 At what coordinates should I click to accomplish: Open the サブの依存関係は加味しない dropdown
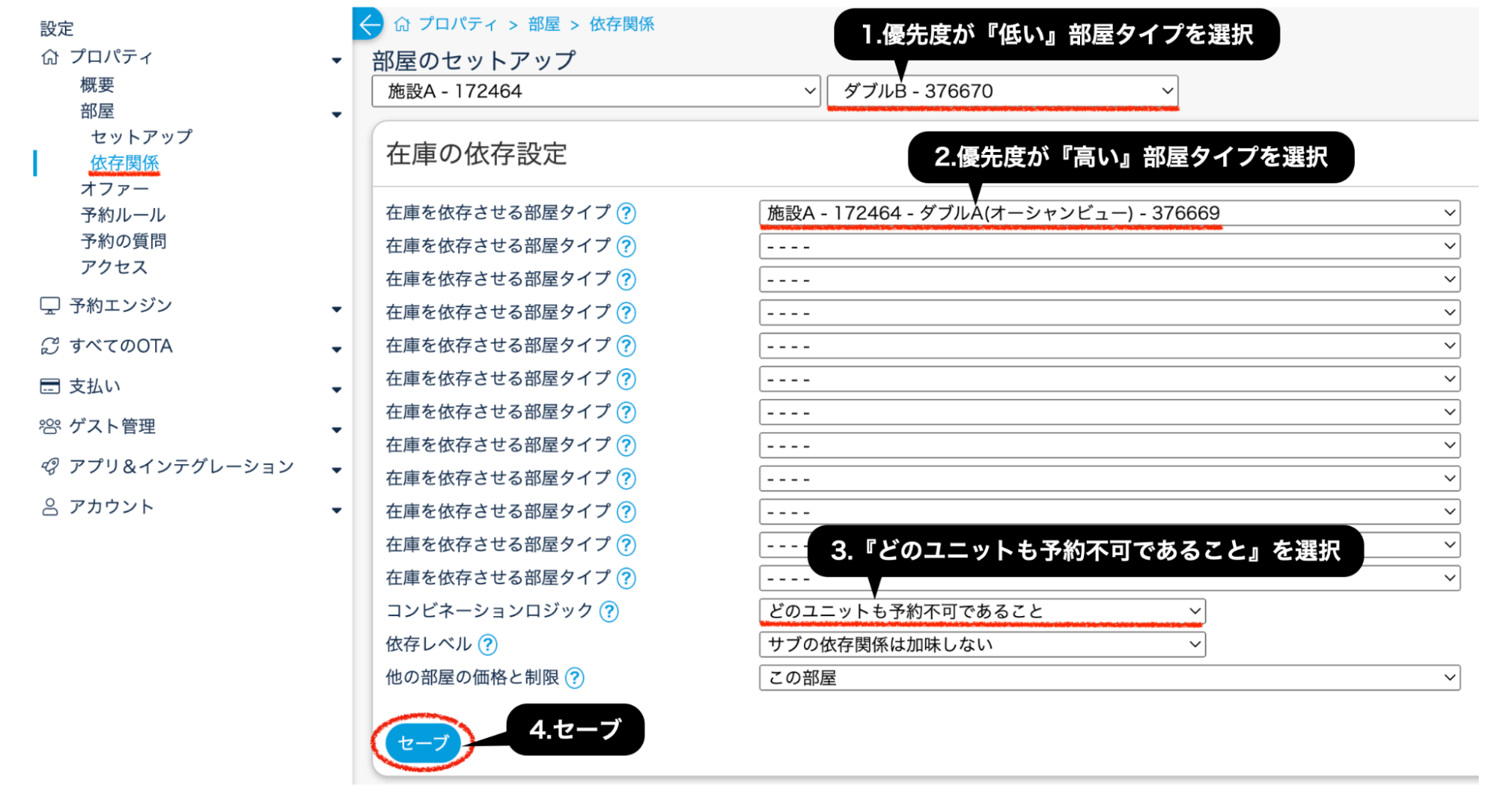click(982, 645)
